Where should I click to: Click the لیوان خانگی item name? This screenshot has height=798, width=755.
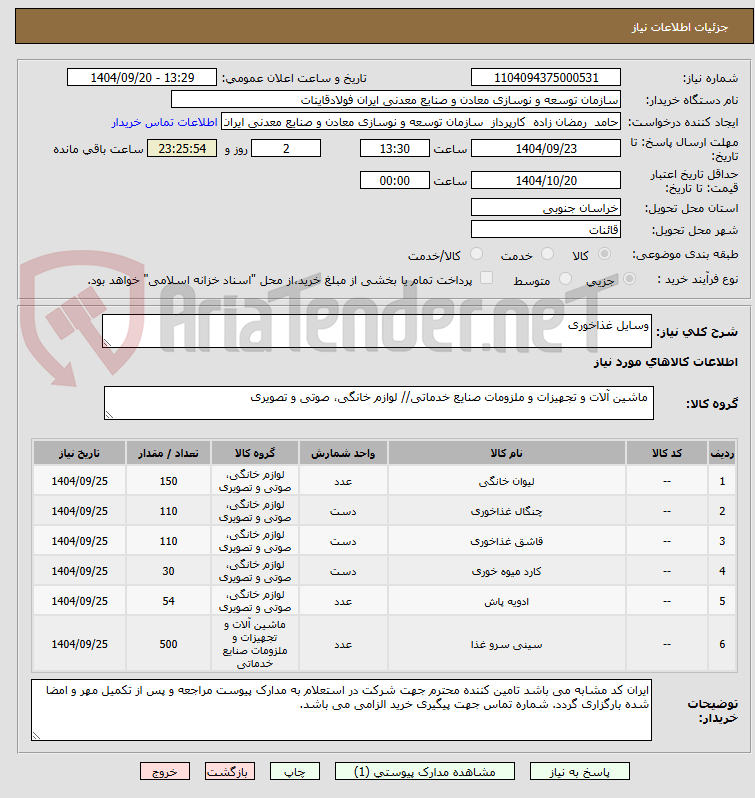pos(506,481)
